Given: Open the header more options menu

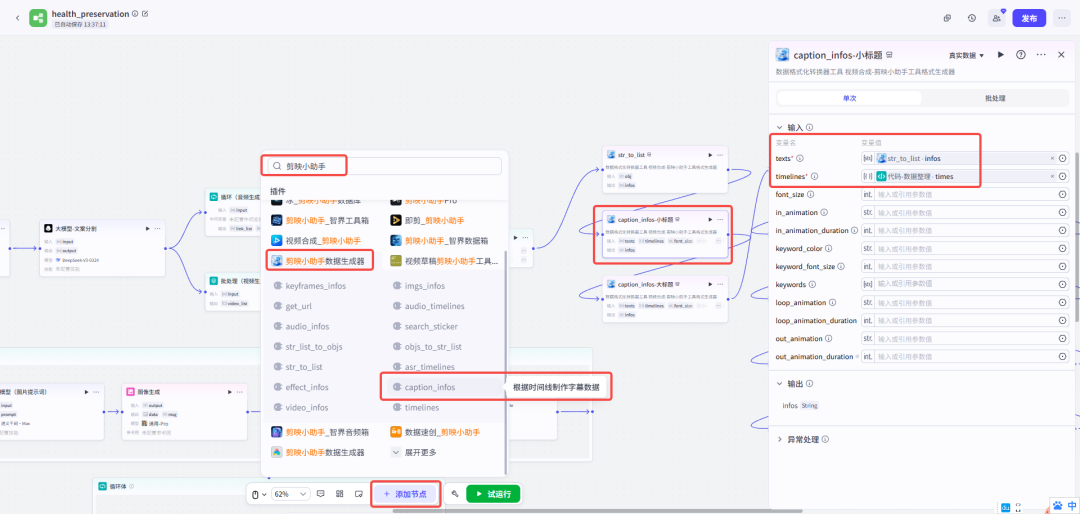Looking at the screenshot, I should (1061, 18).
